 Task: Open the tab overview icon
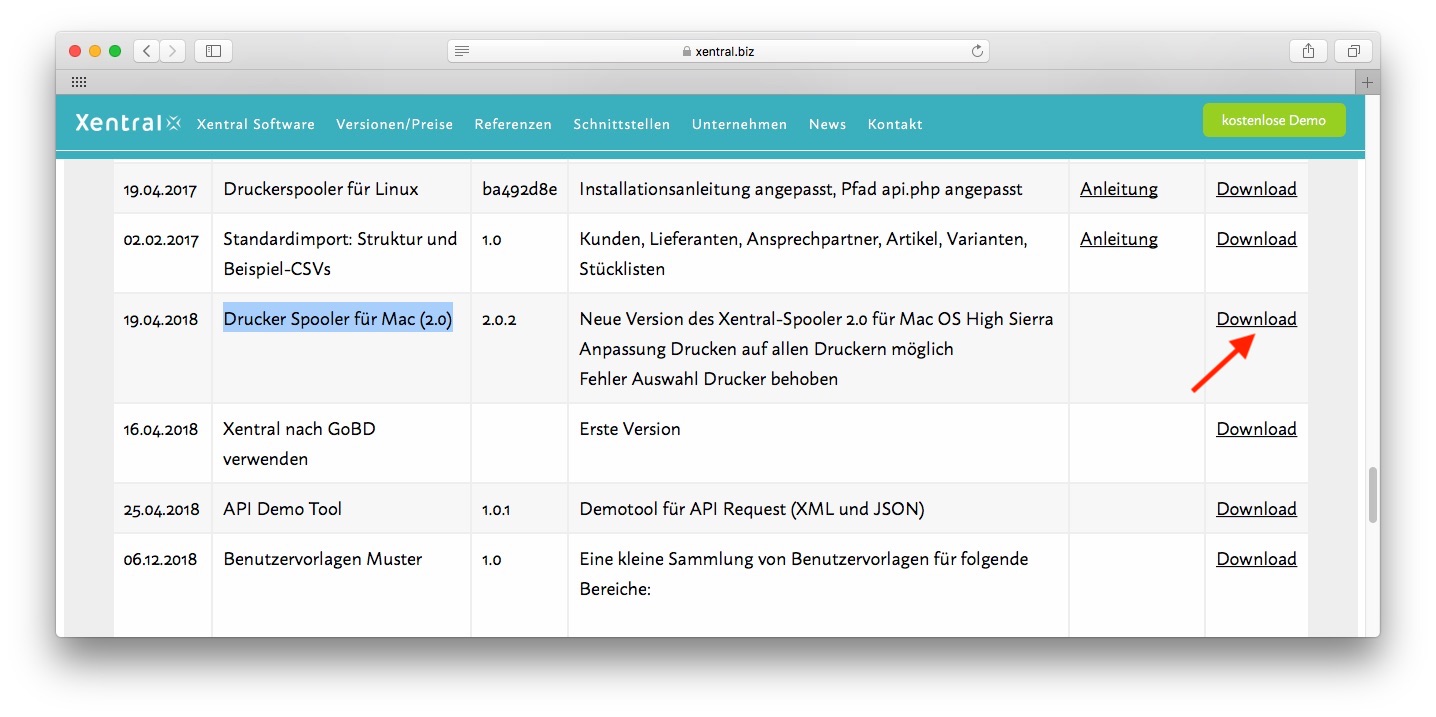1353,51
